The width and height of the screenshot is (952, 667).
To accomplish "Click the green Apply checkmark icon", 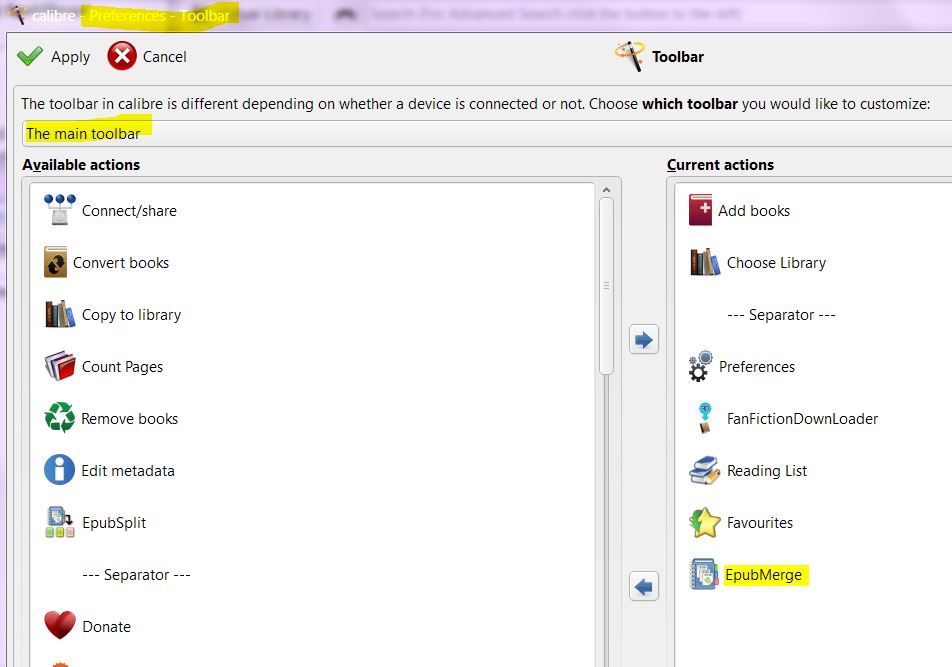I will click(x=30, y=56).
